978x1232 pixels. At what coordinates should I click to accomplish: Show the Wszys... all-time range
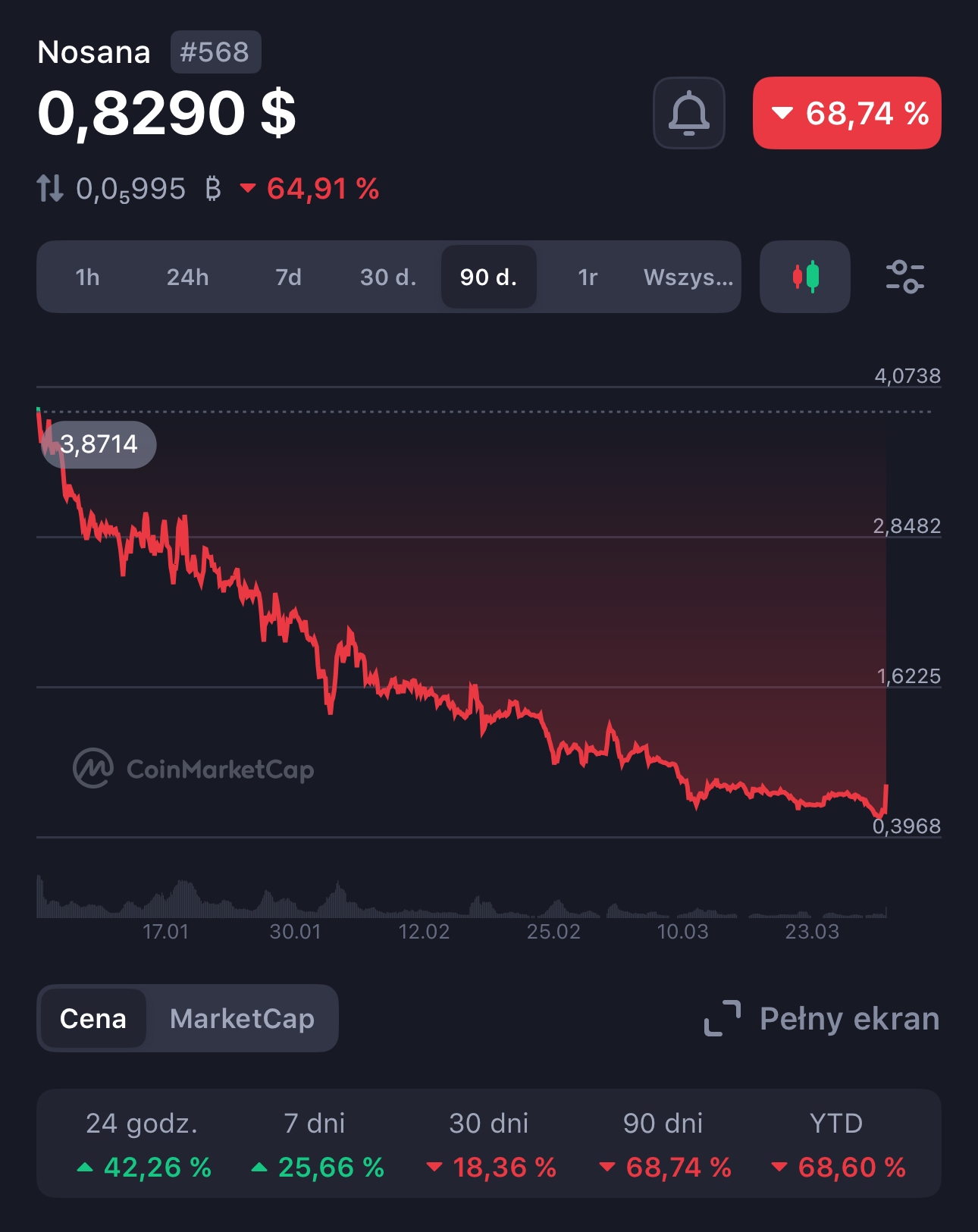click(x=688, y=277)
